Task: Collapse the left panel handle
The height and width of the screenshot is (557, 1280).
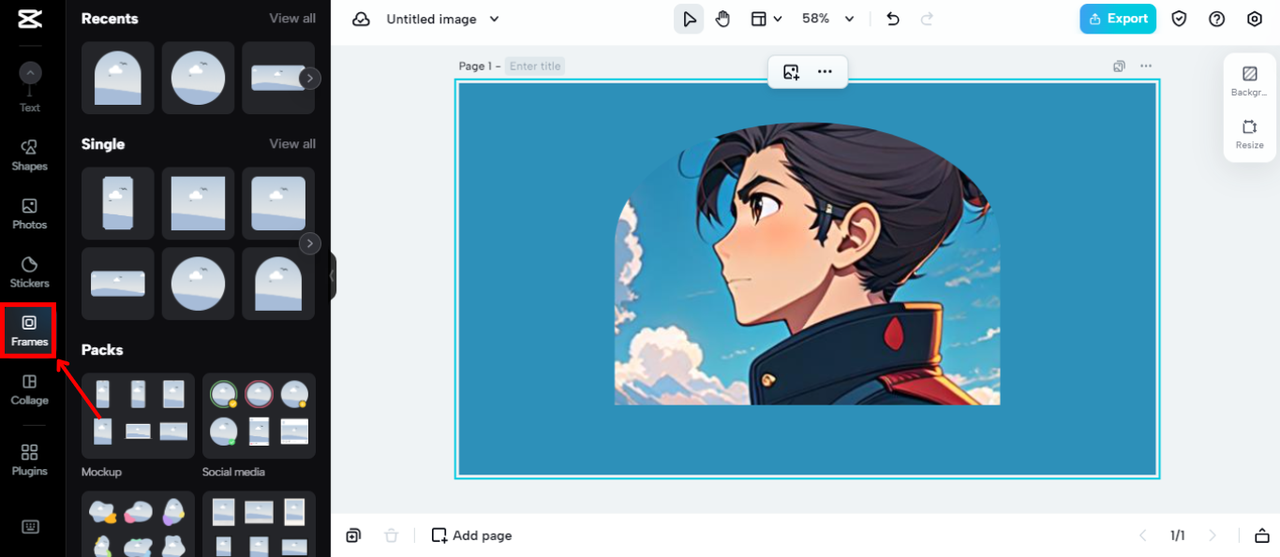Action: pos(333,277)
